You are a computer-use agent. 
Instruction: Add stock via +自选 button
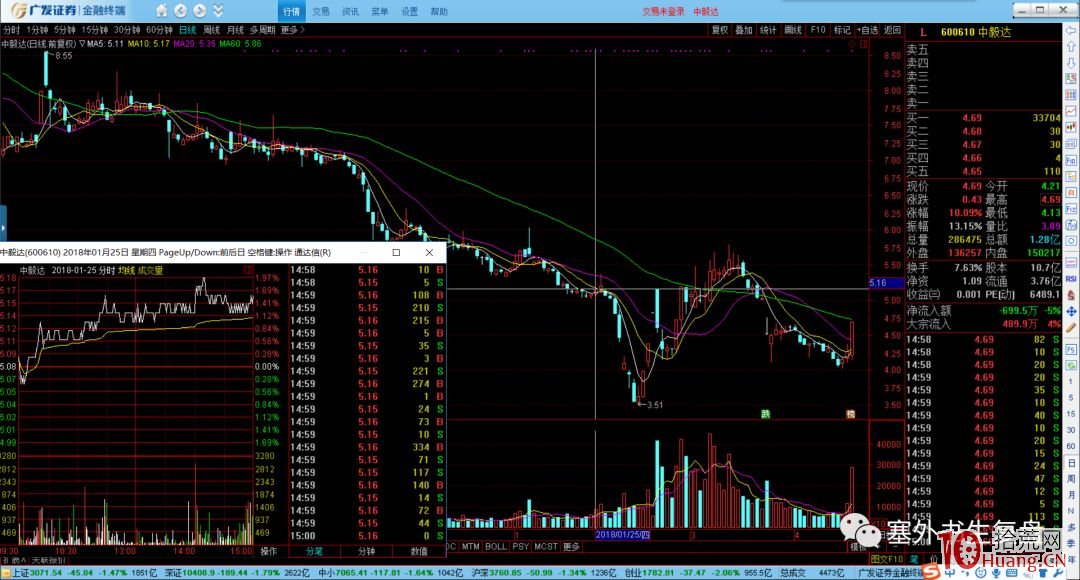[868, 30]
